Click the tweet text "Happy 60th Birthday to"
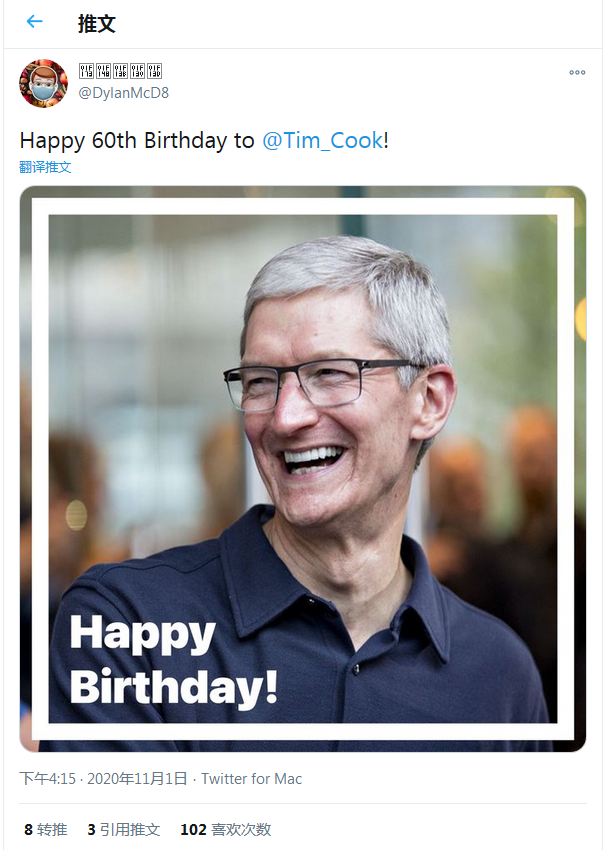 (137, 140)
